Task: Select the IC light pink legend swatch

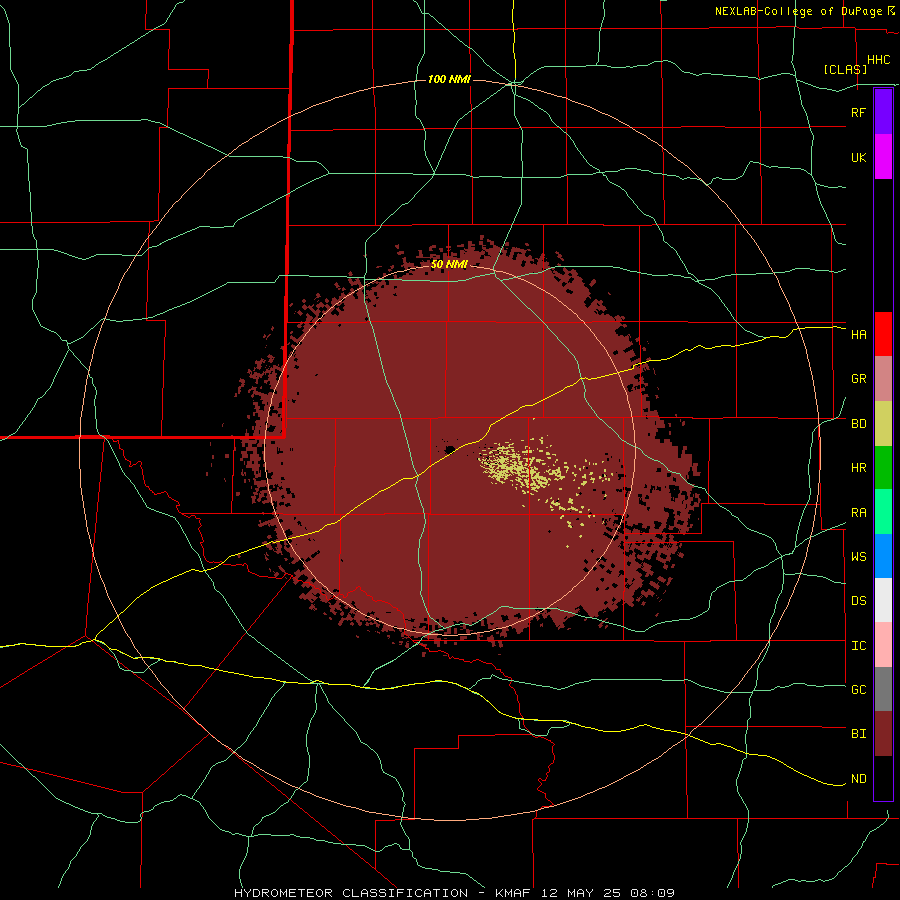Action: pyautogui.click(x=883, y=645)
